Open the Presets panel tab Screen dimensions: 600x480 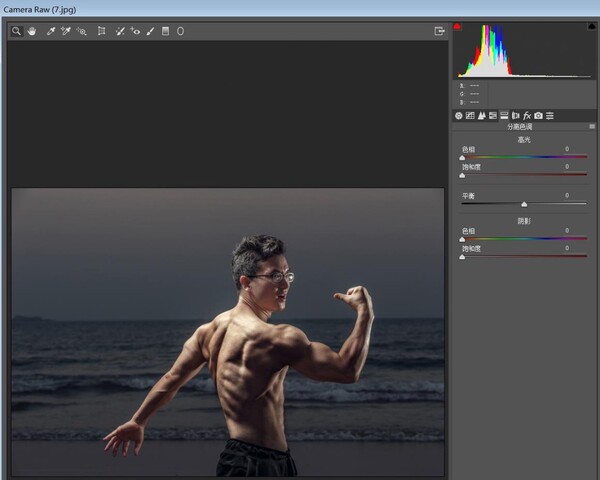(x=550, y=116)
